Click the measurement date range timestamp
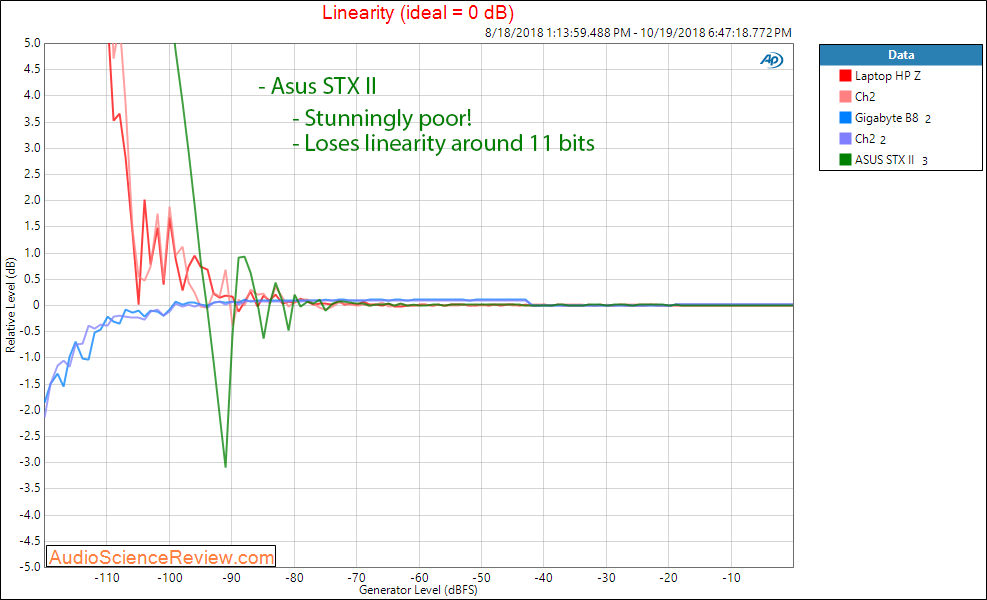This screenshot has width=987, height=600. coord(638,32)
